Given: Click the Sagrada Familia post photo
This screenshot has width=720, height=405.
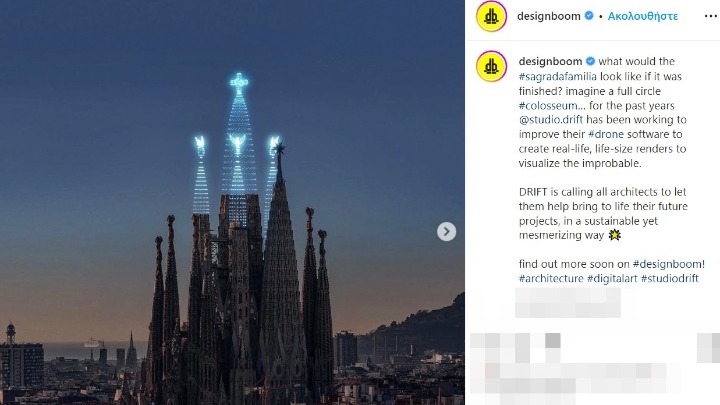Looking at the screenshot, I should click(x=232, y=202).
